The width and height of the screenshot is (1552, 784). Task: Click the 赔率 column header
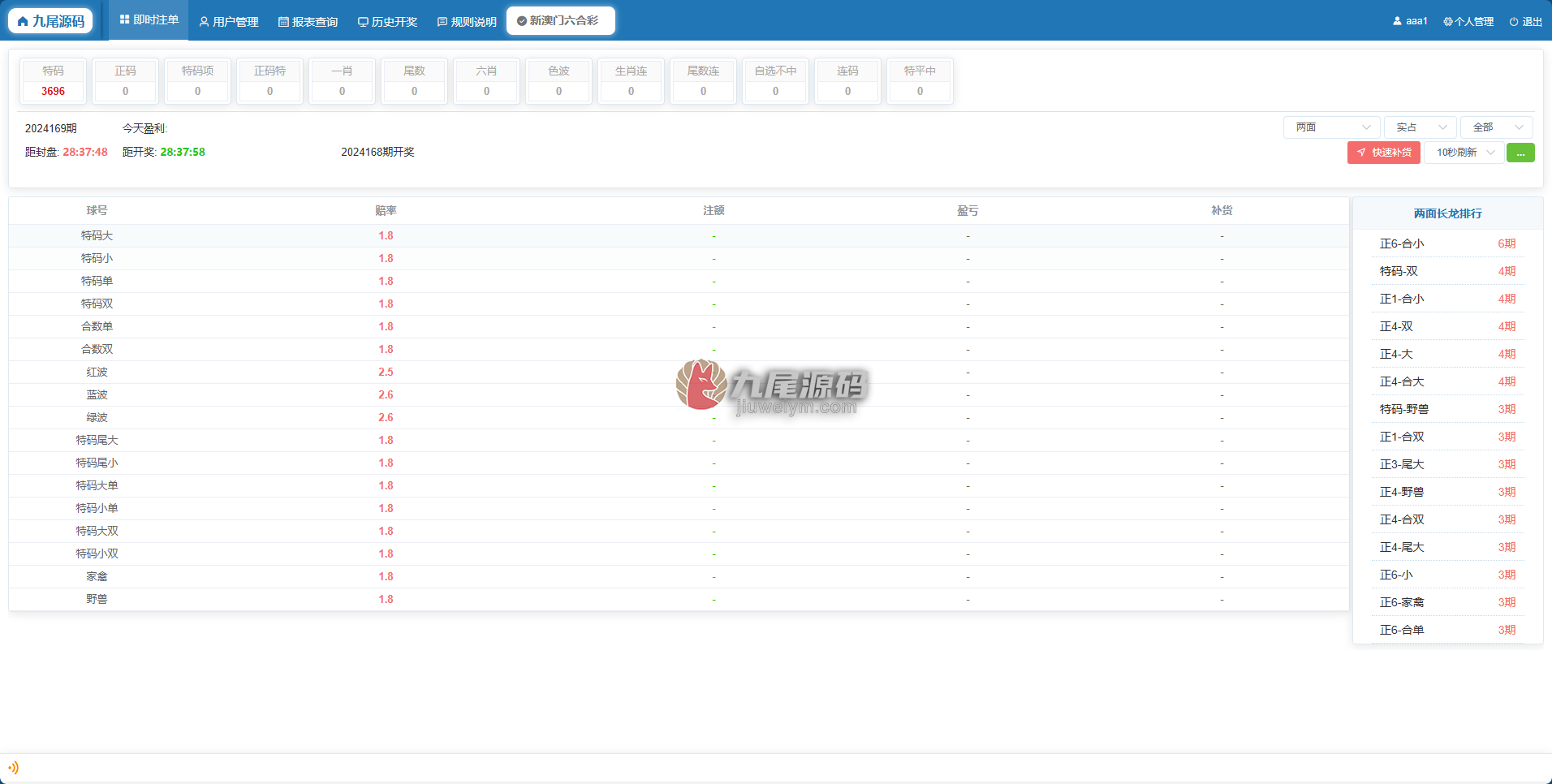(x=386, y=210)
